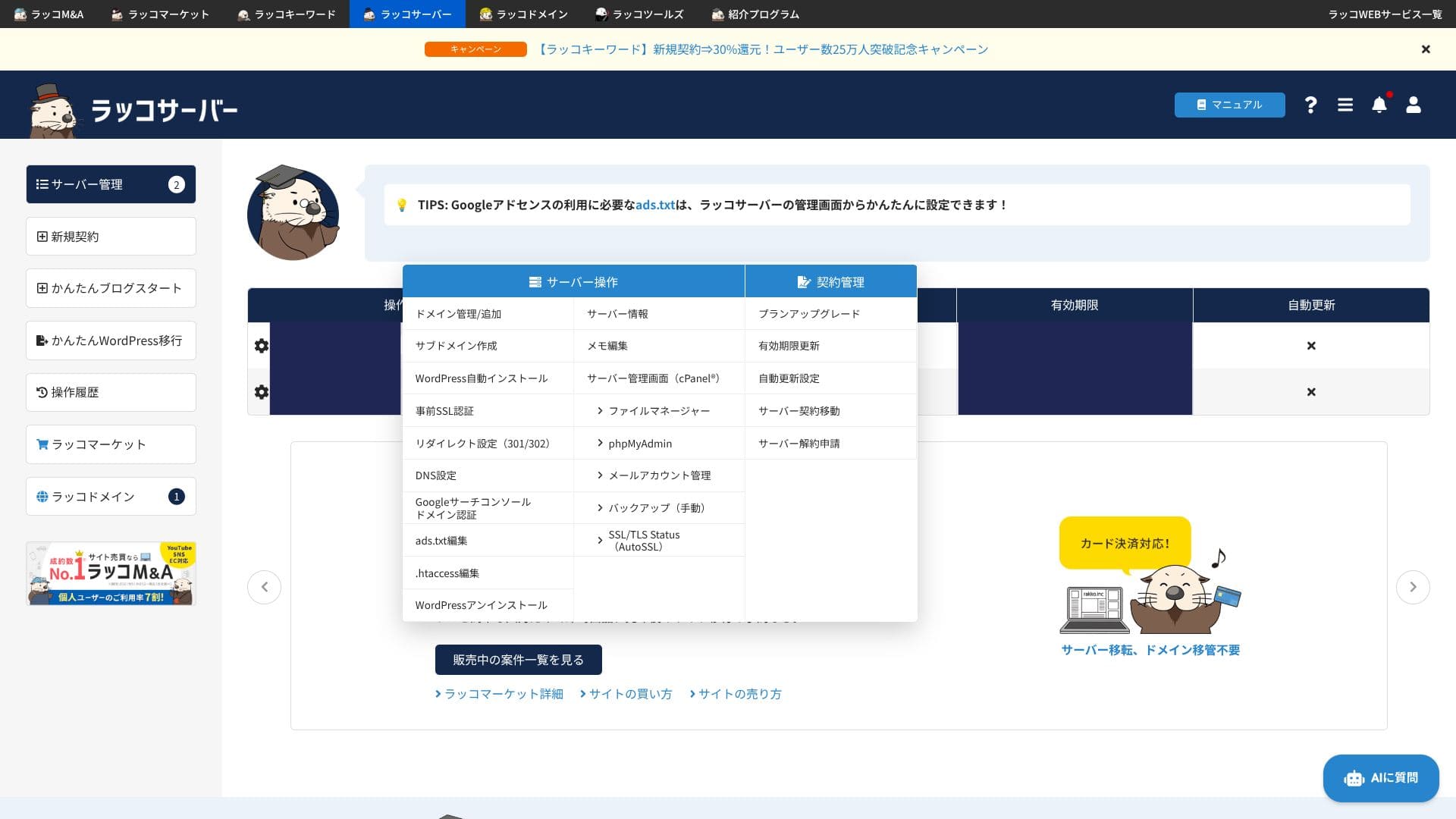The width and height of the screenshot is (1456, 819).
Task: Go to next carousel slide arrow
Action: point(1413,587)
